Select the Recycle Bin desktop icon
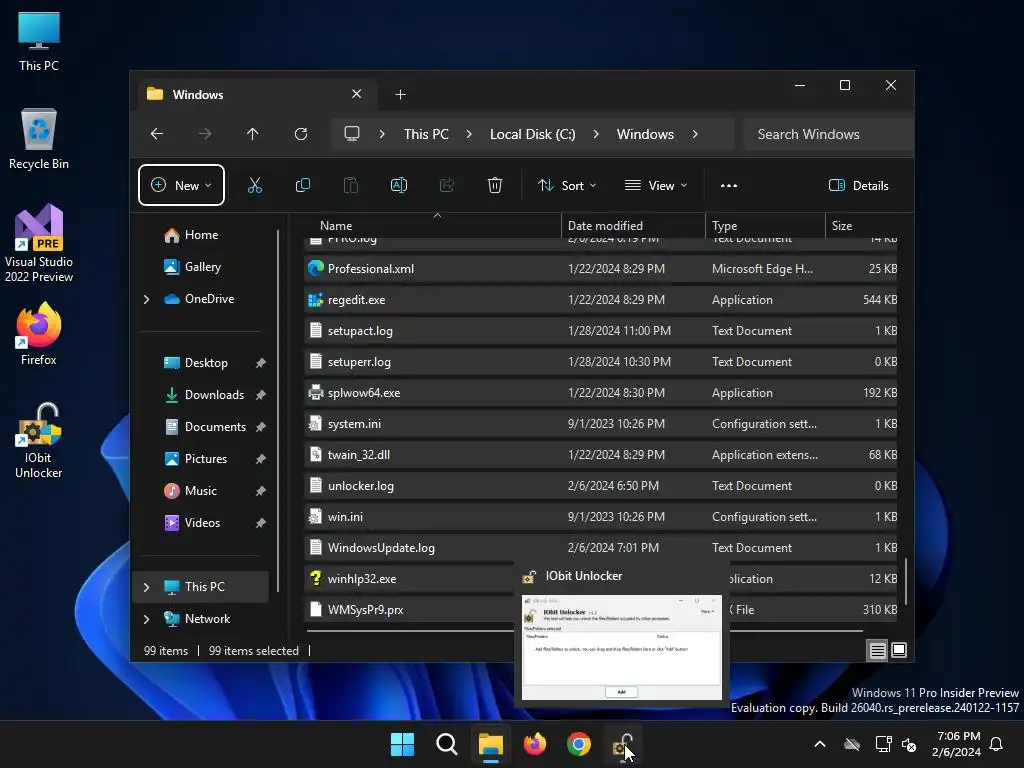Viewport: 1024px width, 768px height. [x=39, y=139]
